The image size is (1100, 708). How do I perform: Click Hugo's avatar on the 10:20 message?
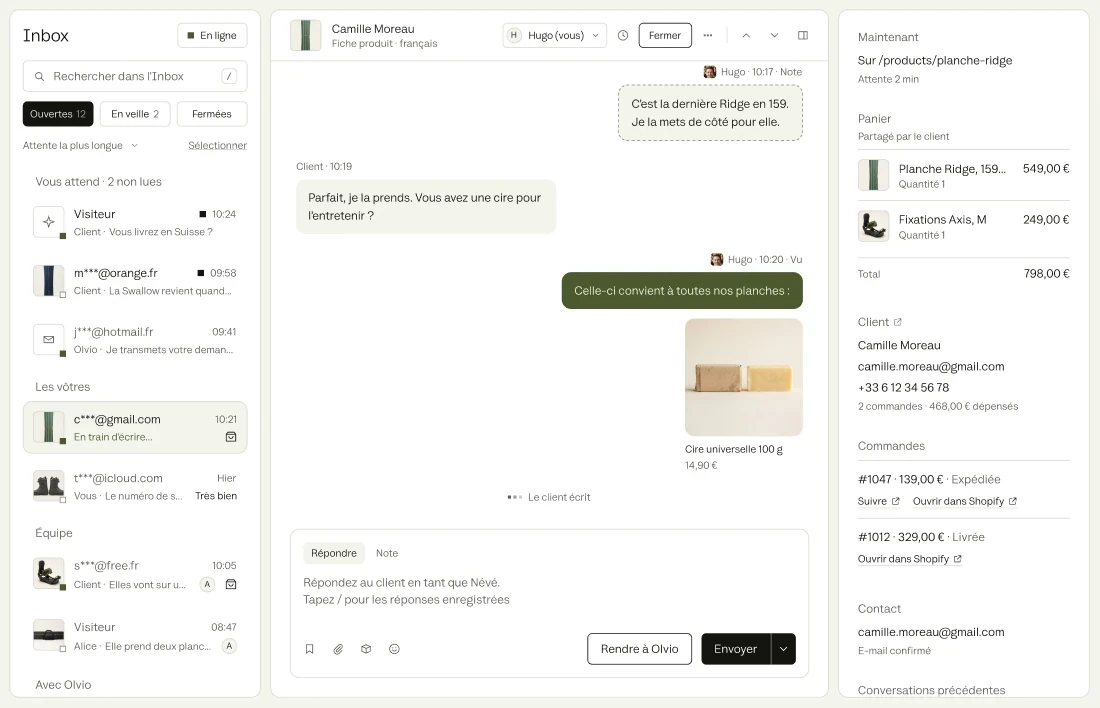[x=717, y=260]
